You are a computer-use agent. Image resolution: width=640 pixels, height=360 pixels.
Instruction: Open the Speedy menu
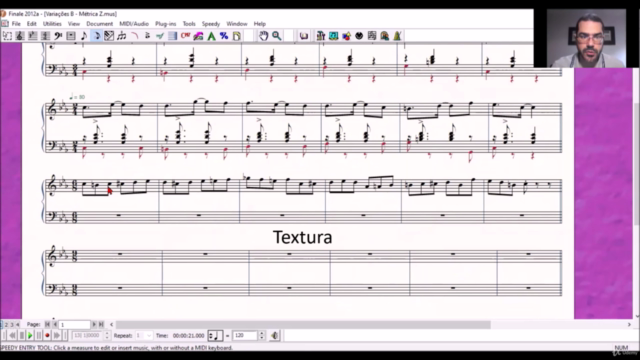(211, 24)
